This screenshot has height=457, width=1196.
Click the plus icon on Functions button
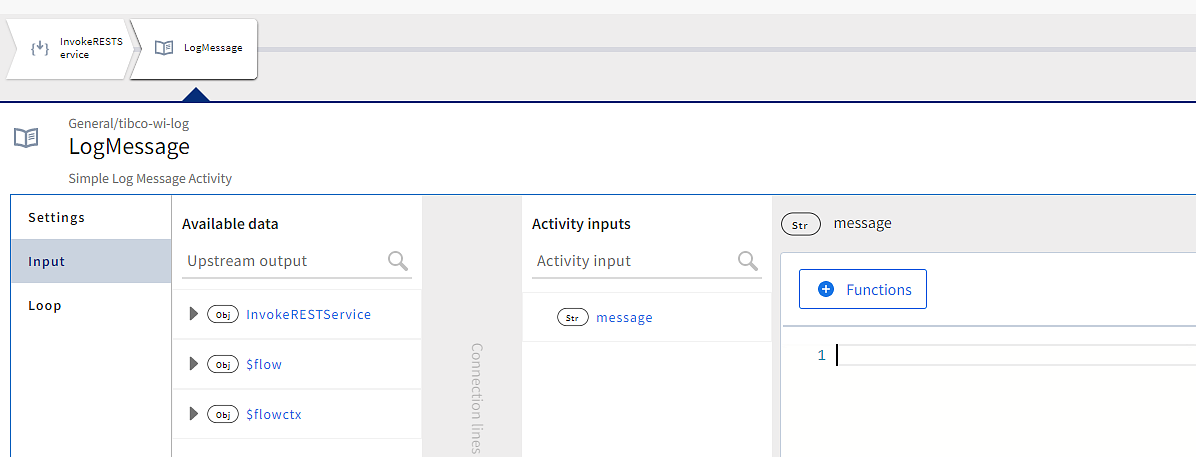click(x=826, y=289)
